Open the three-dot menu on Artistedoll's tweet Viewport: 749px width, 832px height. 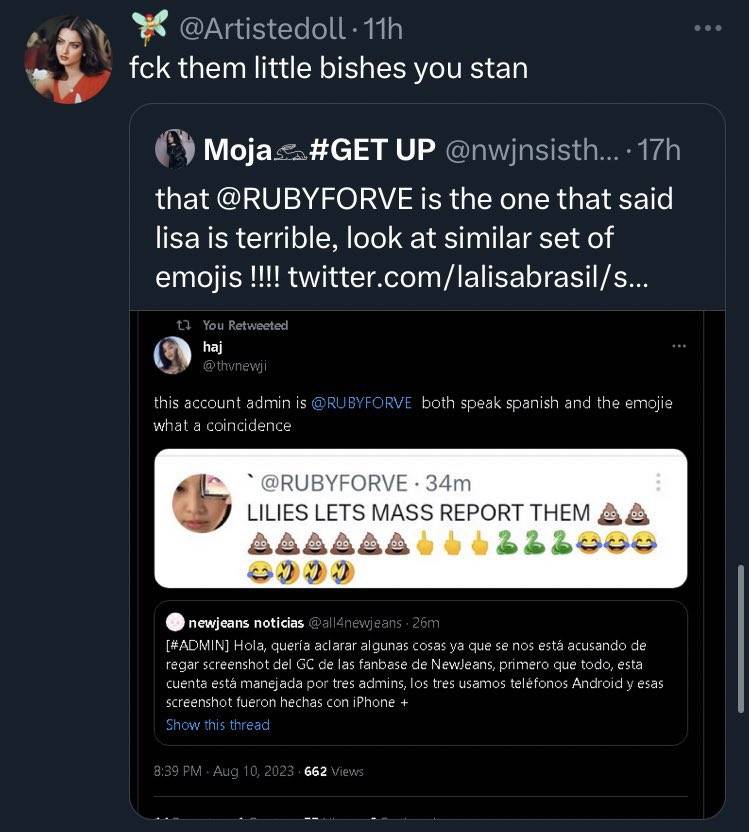(708, 28)
